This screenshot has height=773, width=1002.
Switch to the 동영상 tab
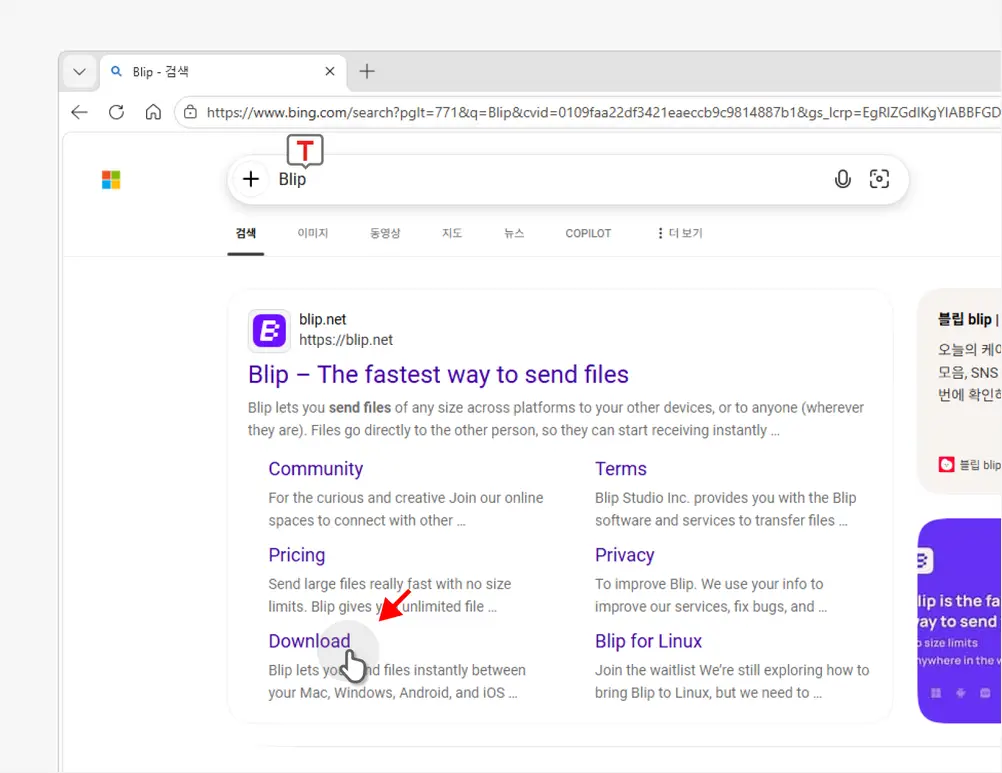point(384,233)
